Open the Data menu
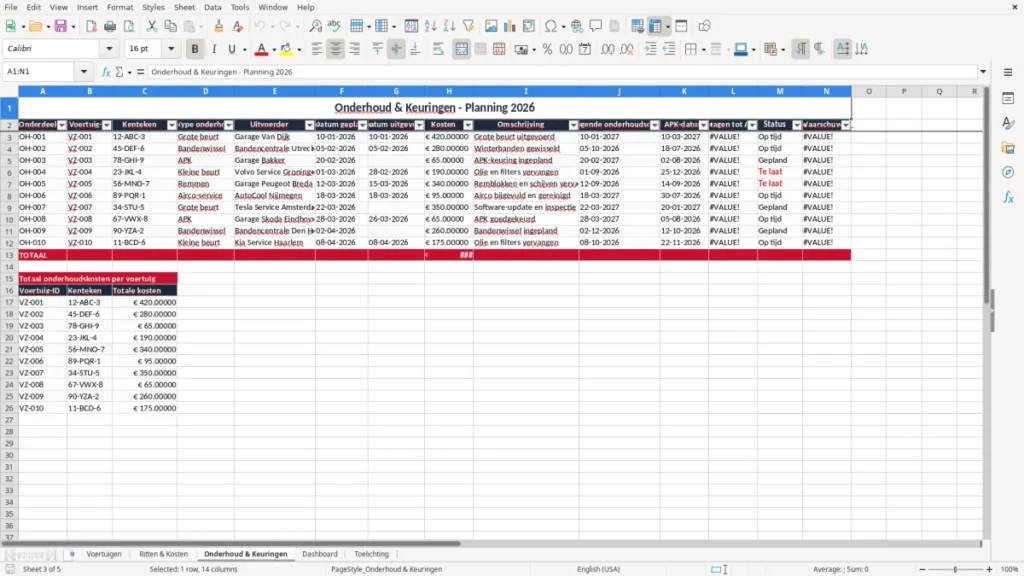 [212, 7]
